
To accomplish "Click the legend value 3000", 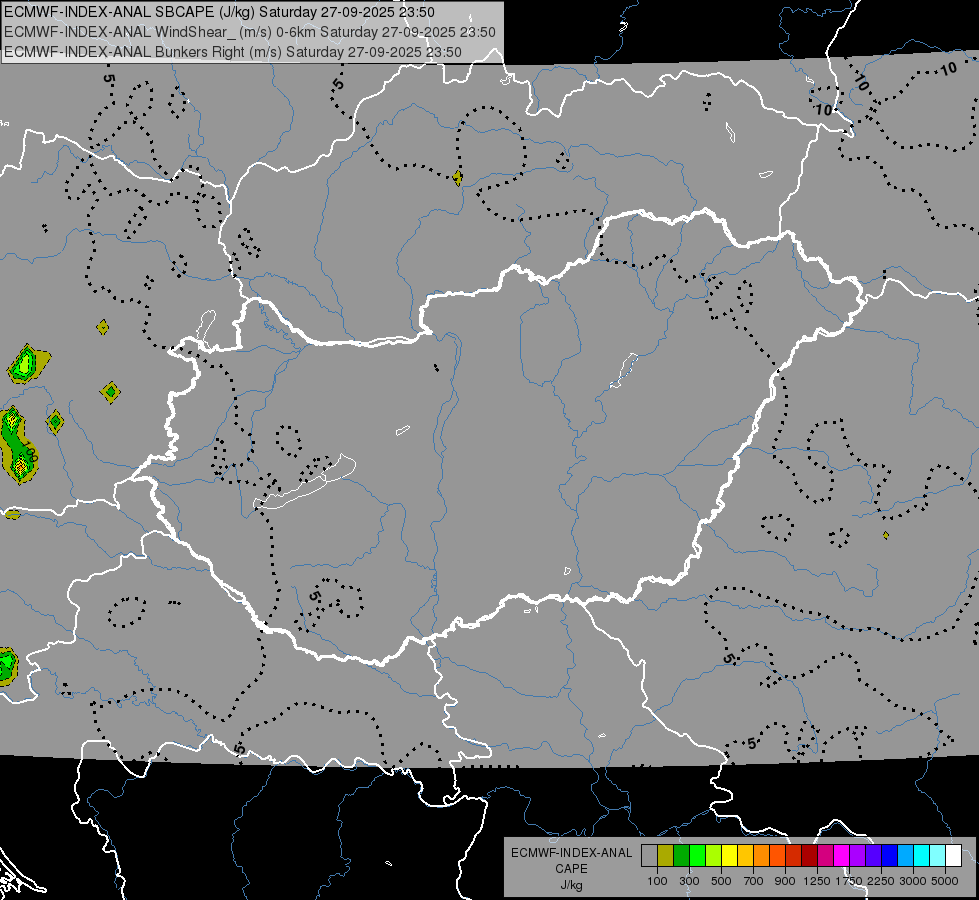I will [913, 881].
